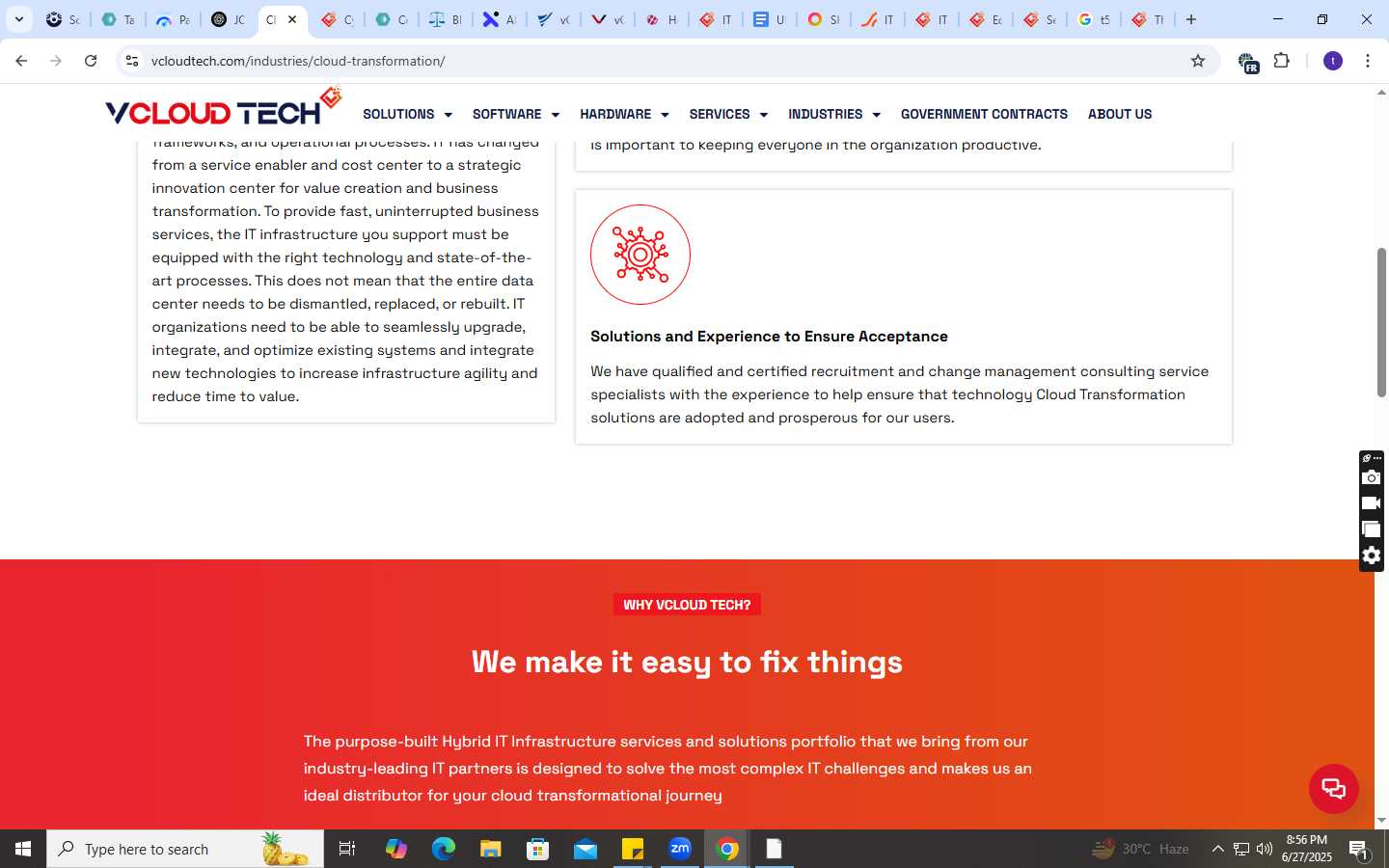Image resolution: width=1389 pixels, height=868 pixels.
Task: Expand the SOFTWARE dropdown menu
Action: pyautogui.click(x=515, y=114)
